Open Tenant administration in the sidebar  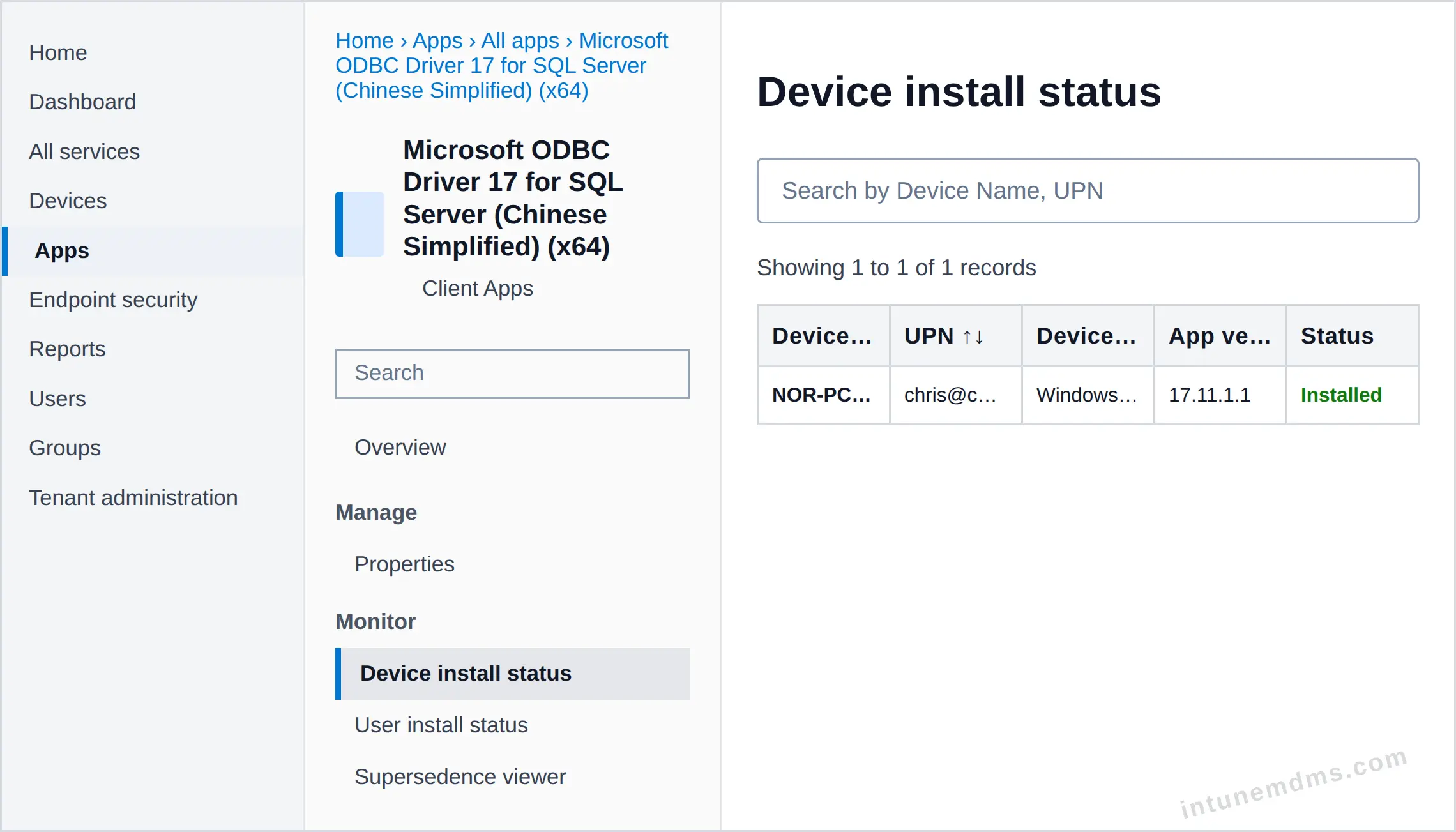click(133, 497)
